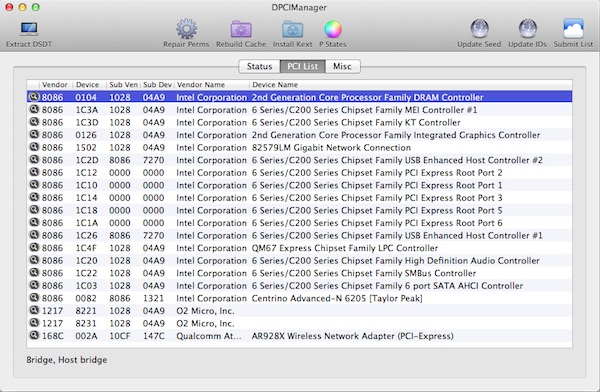Click magnifier icon for device 0082 row
The height and width of the screenshot is (392, 600).
click(x=34, y=297)
